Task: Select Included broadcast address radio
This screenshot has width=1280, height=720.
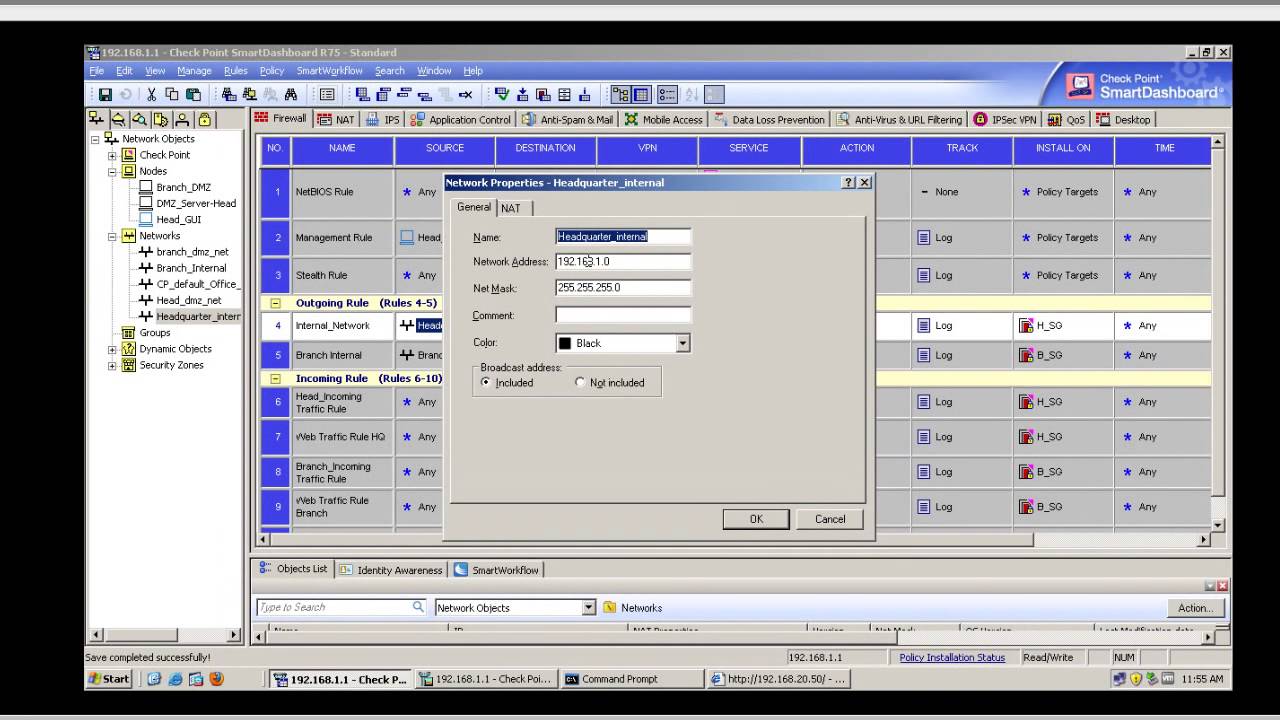Action: [486, 383]
